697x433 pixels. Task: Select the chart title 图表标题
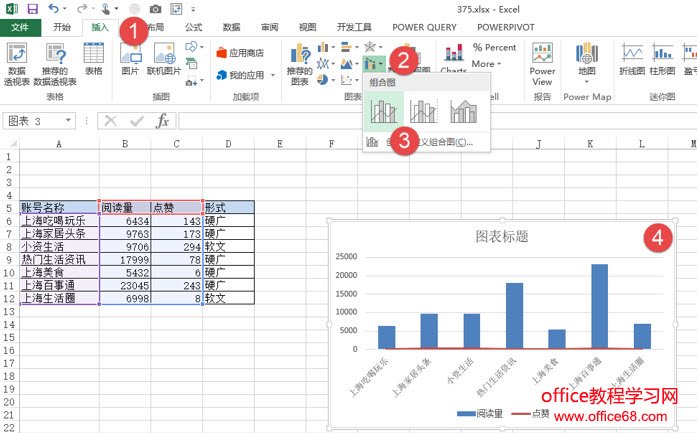(502, 236)
